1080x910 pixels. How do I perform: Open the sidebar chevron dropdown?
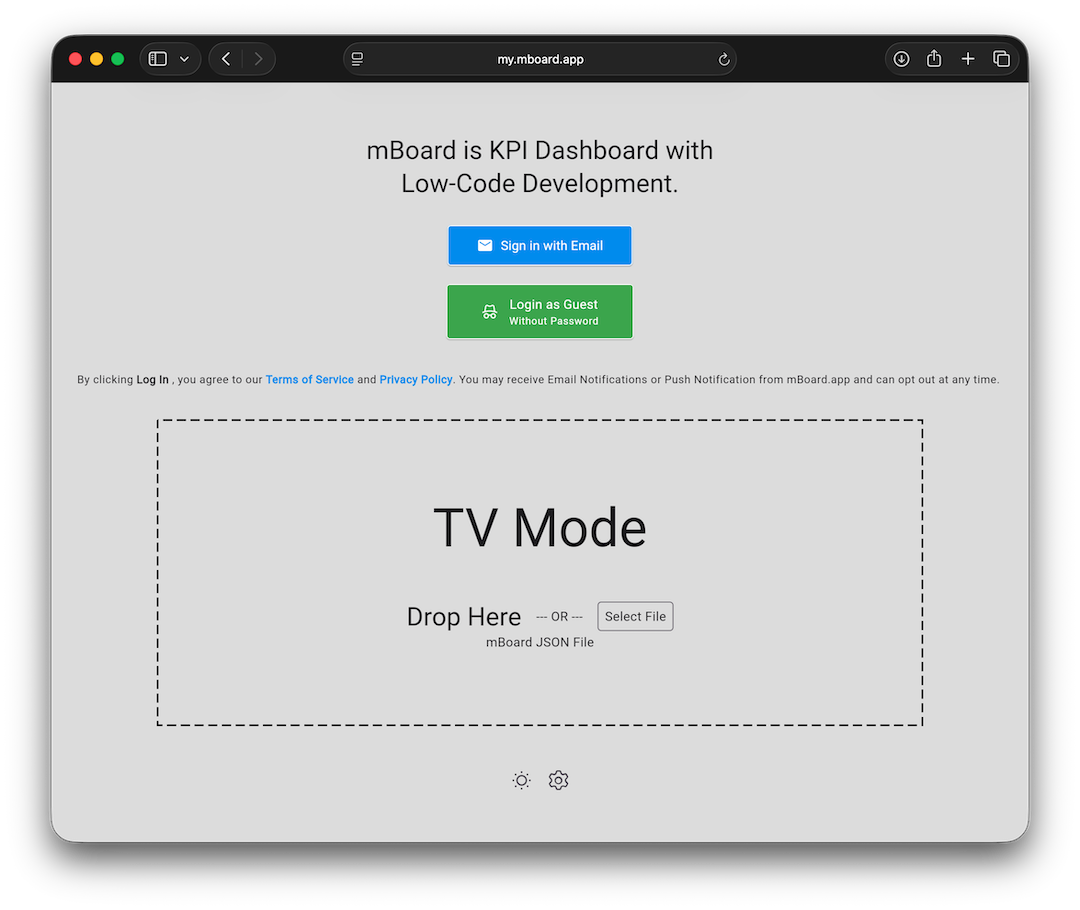point(182,58)
